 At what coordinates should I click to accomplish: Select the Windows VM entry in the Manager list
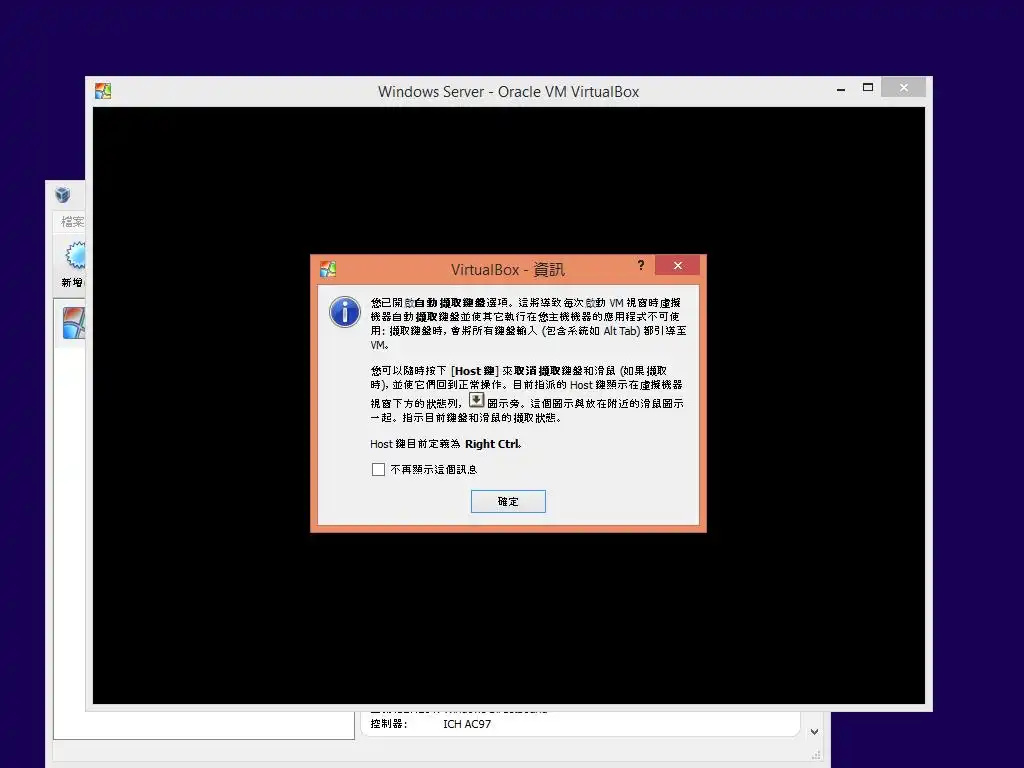[71, 323]
